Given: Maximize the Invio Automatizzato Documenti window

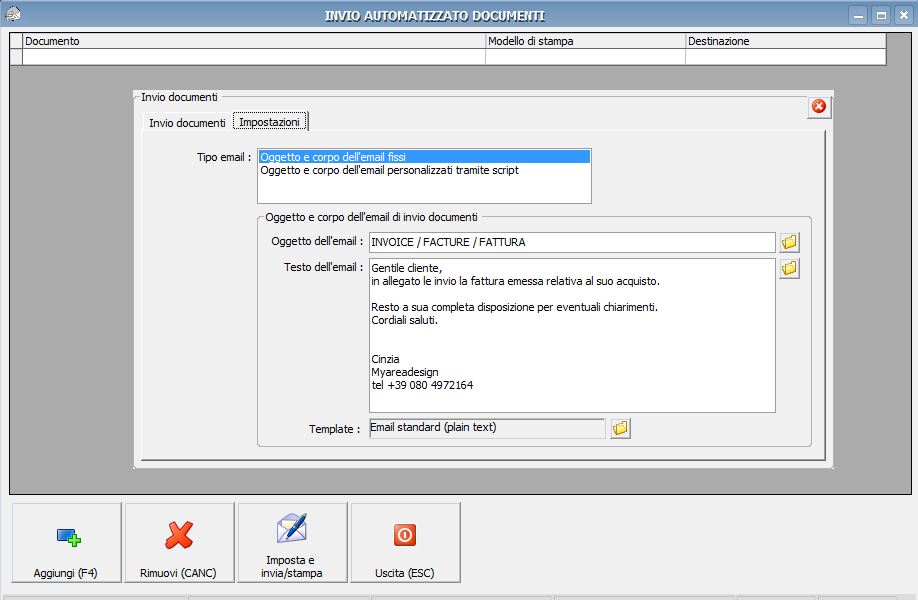Looking at the screenshot, I should click(881, 15).
